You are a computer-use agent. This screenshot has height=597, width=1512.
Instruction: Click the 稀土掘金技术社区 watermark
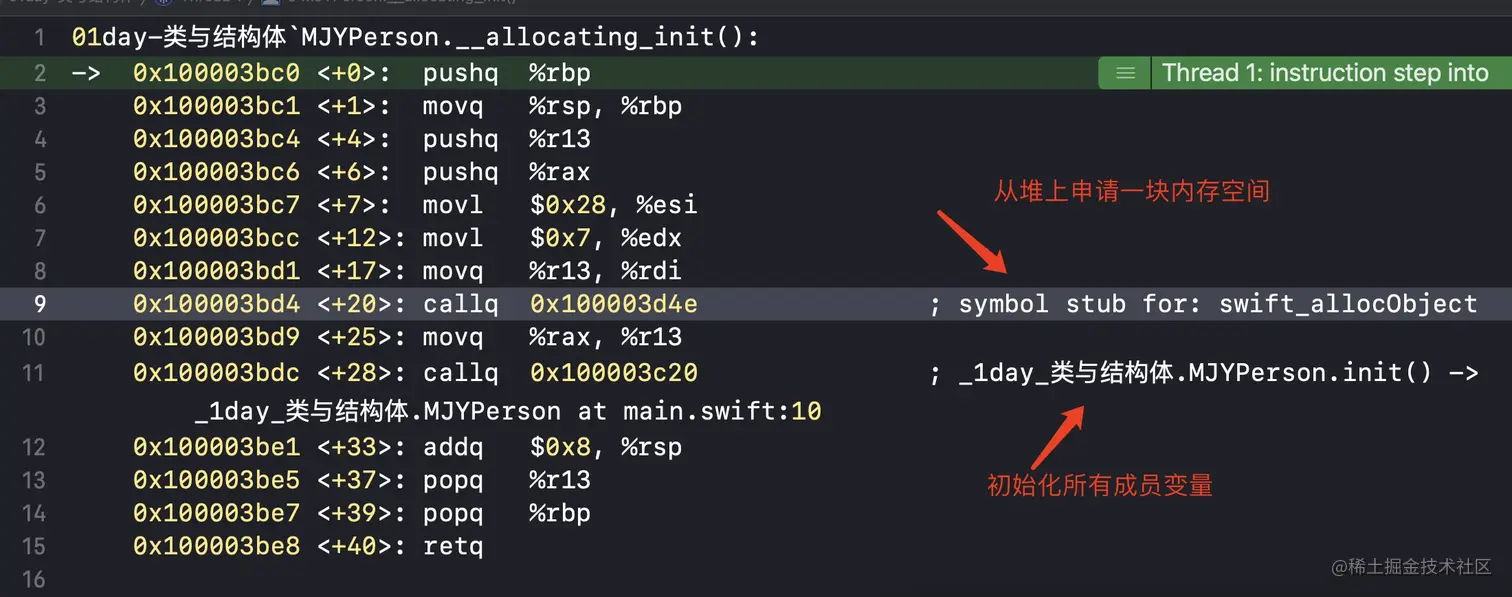1411,566
